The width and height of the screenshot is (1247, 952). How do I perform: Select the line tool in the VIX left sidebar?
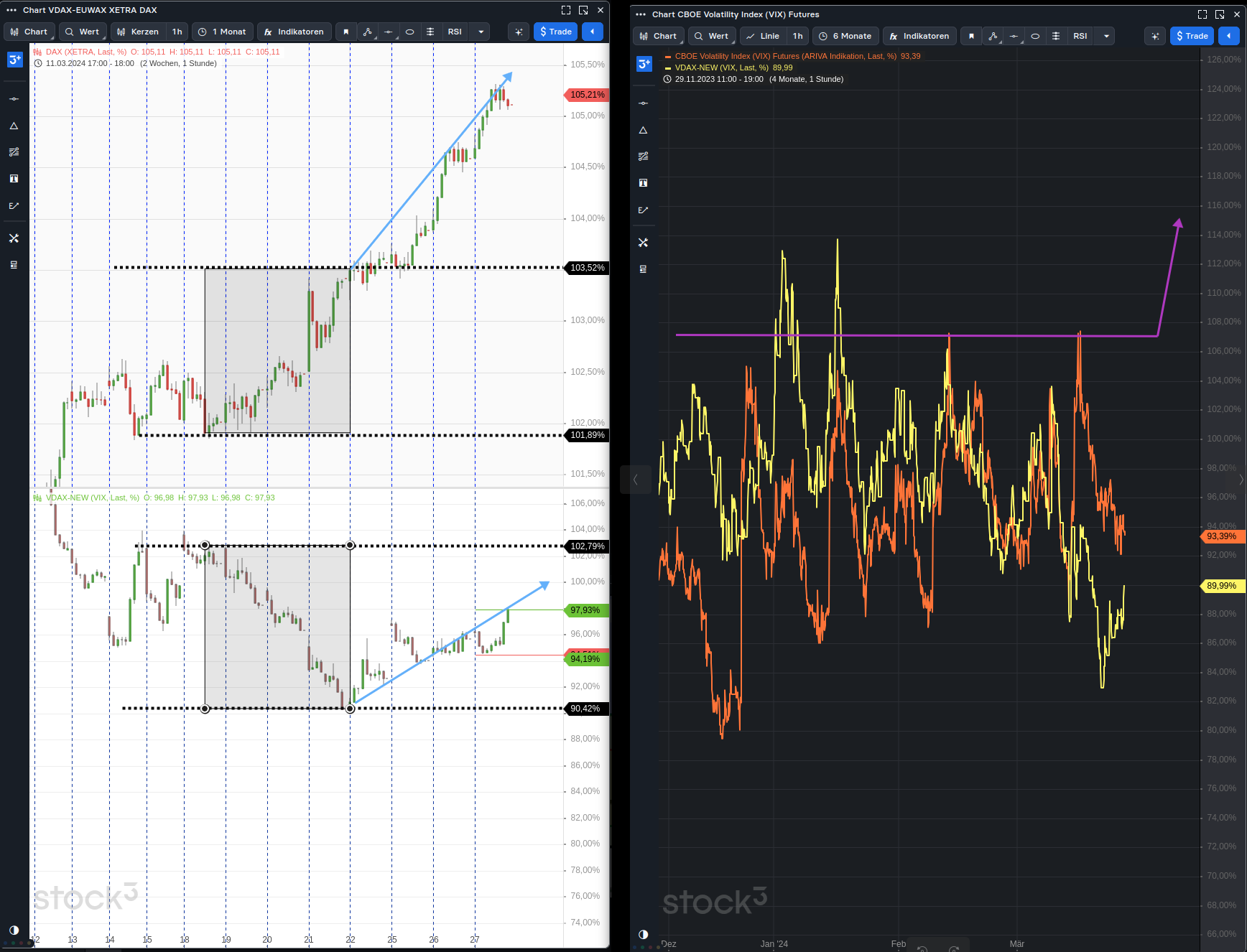pyautogui.click(x=643, y=103)
